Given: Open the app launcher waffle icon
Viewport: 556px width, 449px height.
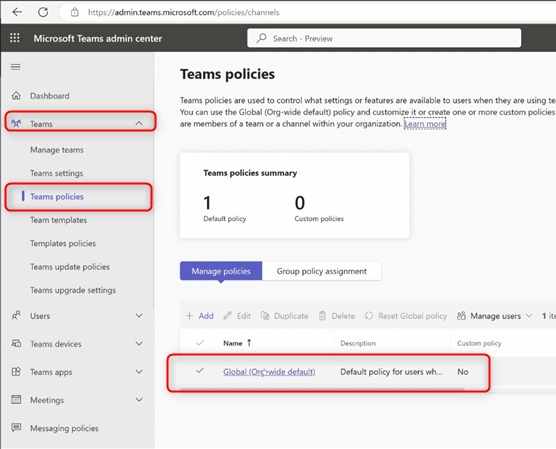Looking at the screenshot, I should coord(15,38).
